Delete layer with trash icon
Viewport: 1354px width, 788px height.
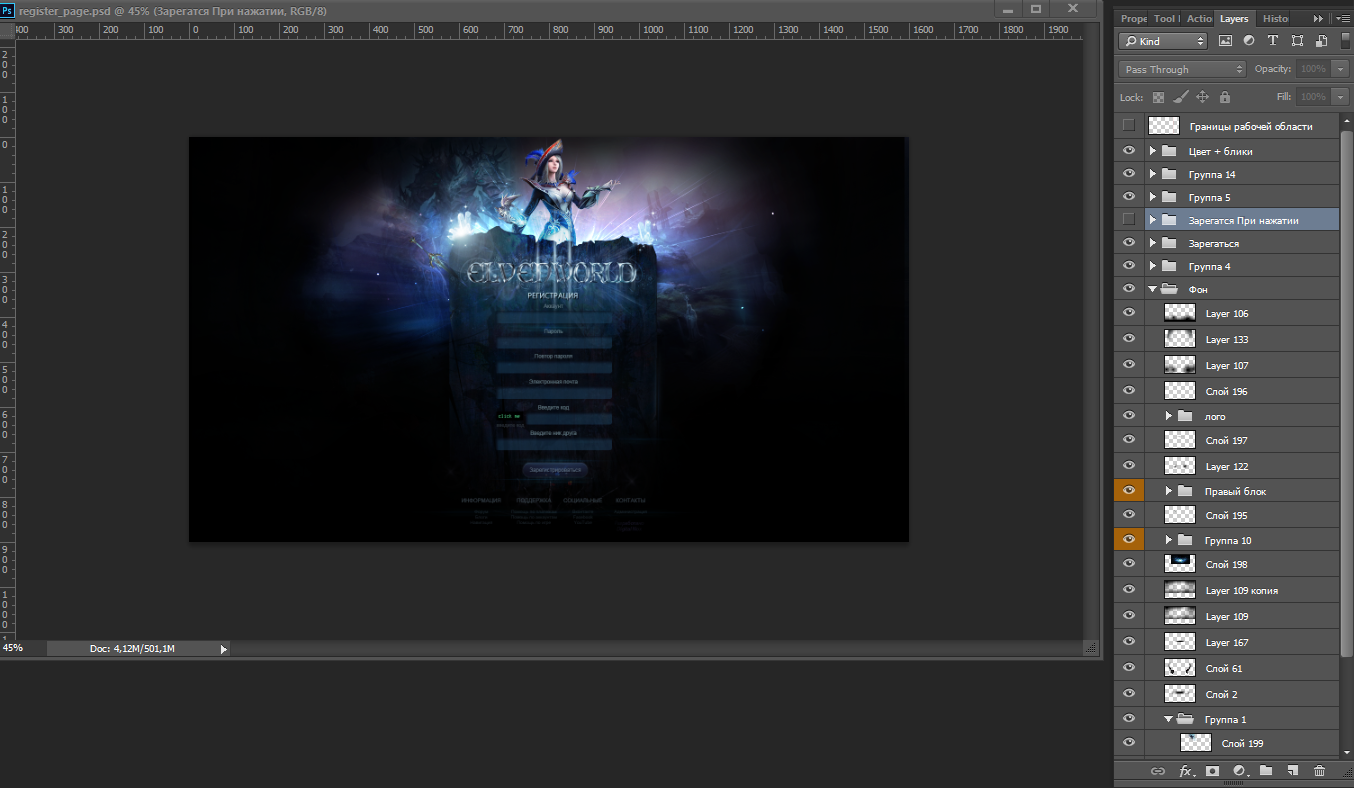(1319, 771)
